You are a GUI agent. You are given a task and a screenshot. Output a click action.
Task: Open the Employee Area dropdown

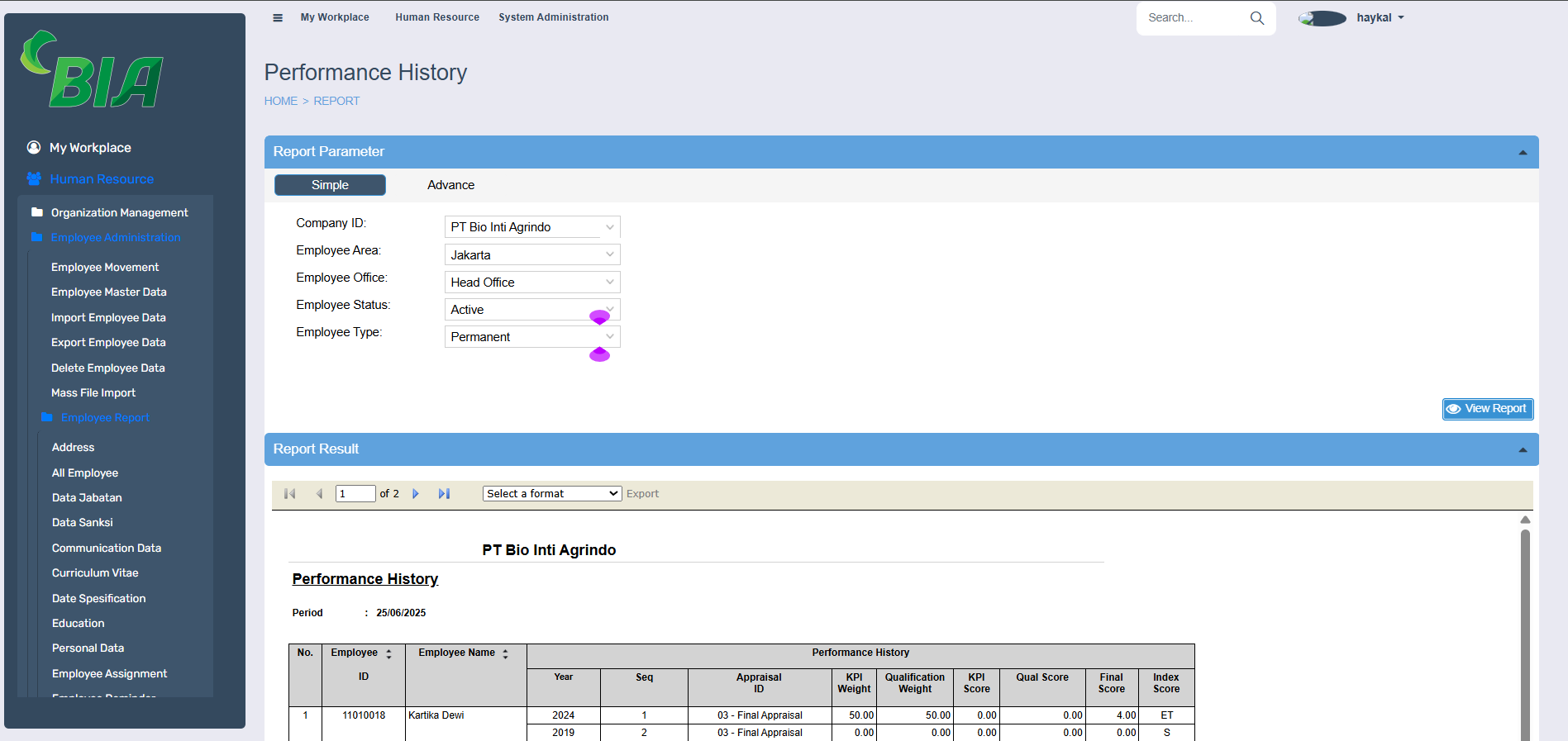[x=532, y=254]
